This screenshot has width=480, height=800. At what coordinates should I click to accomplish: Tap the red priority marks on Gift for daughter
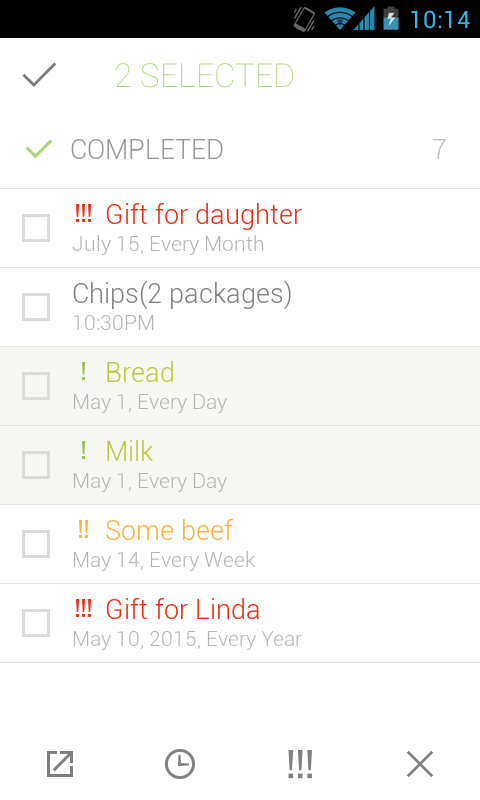(x=83, y=213)
